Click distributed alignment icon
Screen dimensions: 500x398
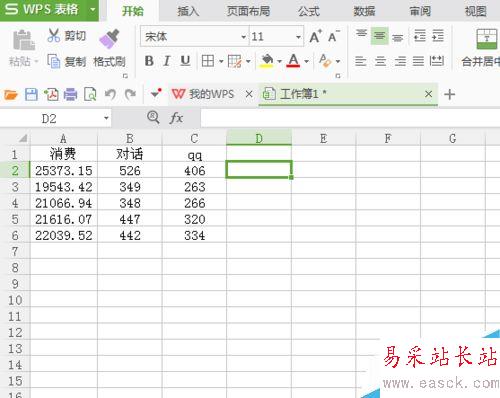437,61
